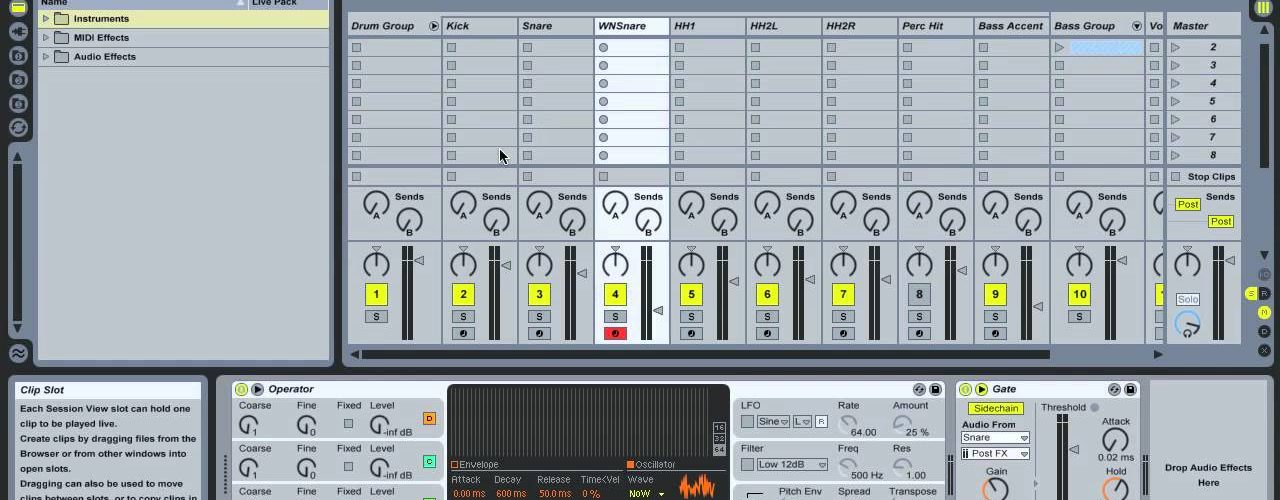Play the Operator device preview button
1280x500 pixels.
tap(257, 389)
